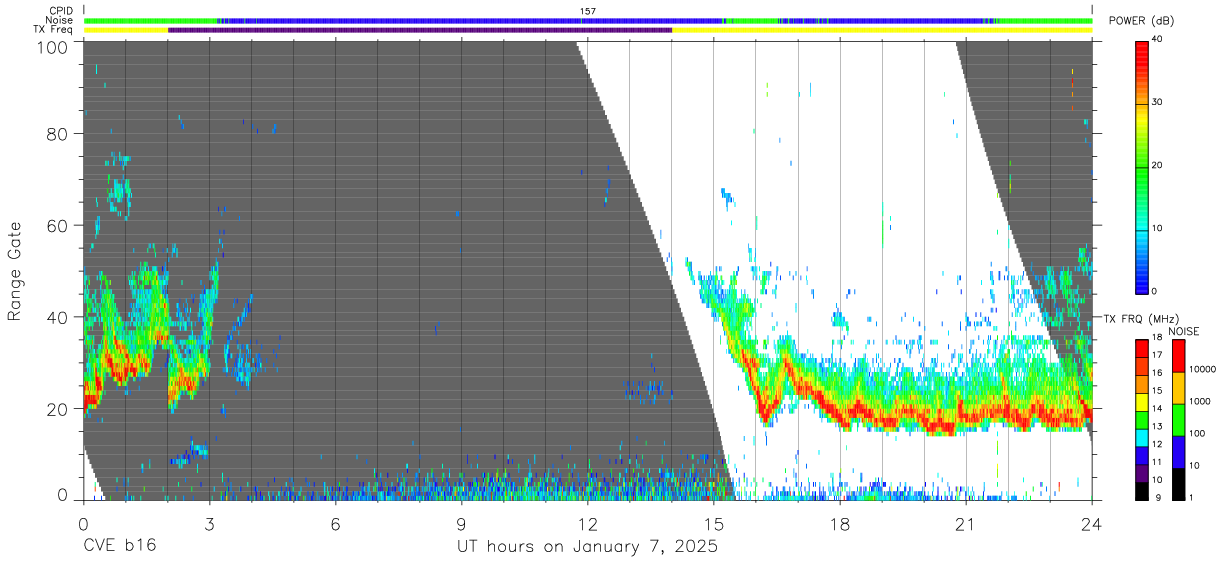Click the purple section of TX Freq strip
This screenshot has height=567, width=1228.
click(420, 30)
